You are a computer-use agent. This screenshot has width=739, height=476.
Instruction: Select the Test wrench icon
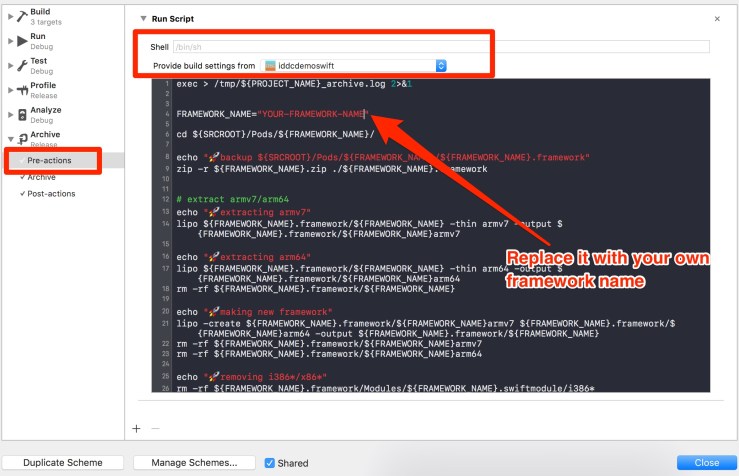(21, 65)
